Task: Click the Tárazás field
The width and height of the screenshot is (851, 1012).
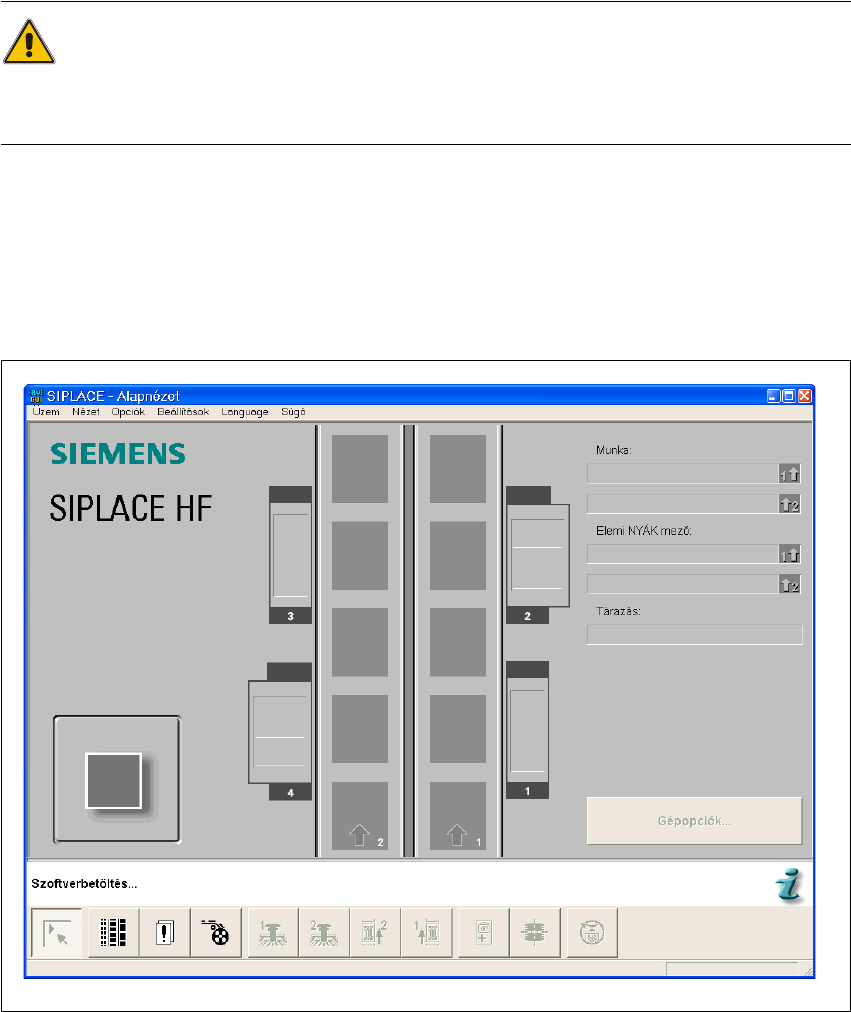Action: [695, 634]
